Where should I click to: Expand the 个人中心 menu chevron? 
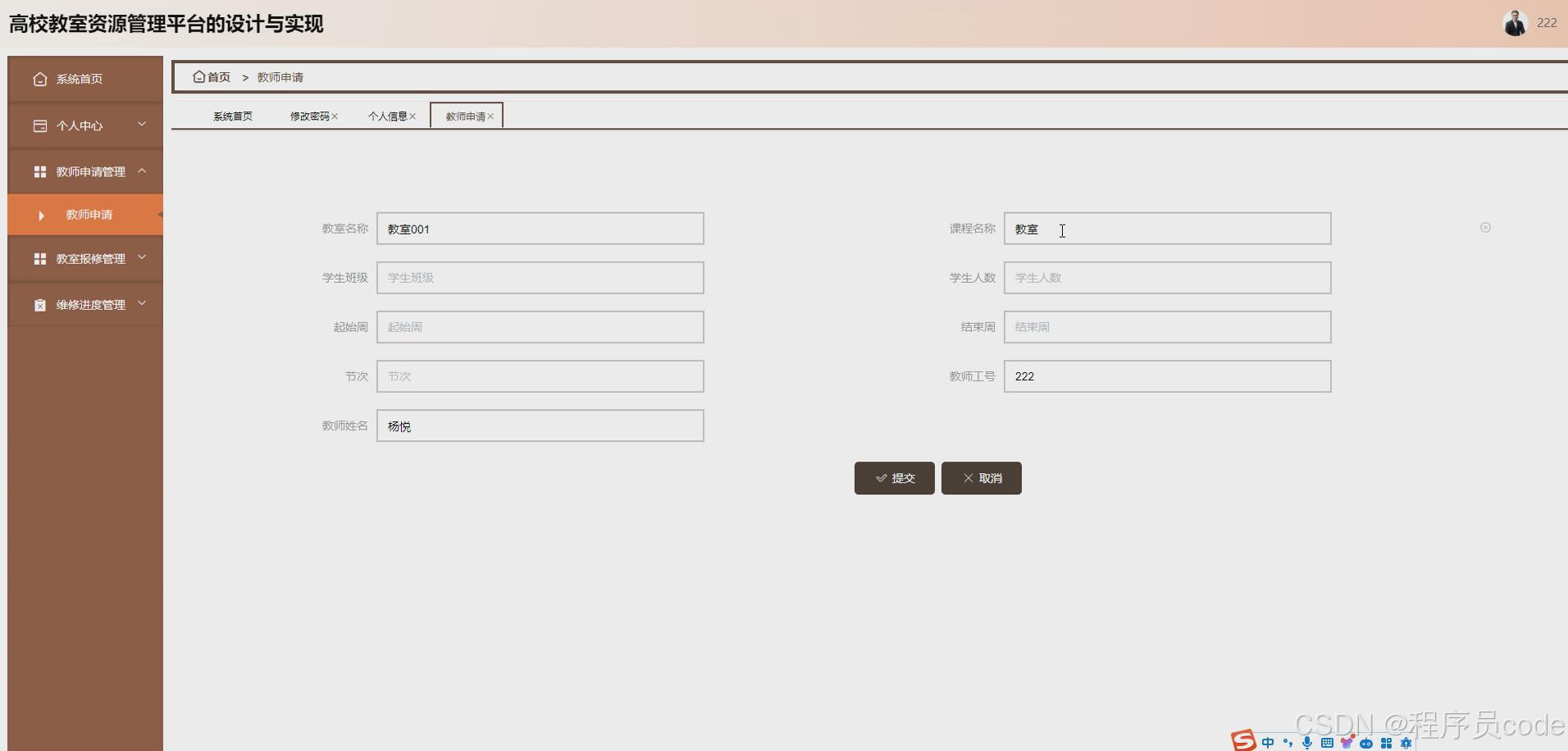(142, 125)
